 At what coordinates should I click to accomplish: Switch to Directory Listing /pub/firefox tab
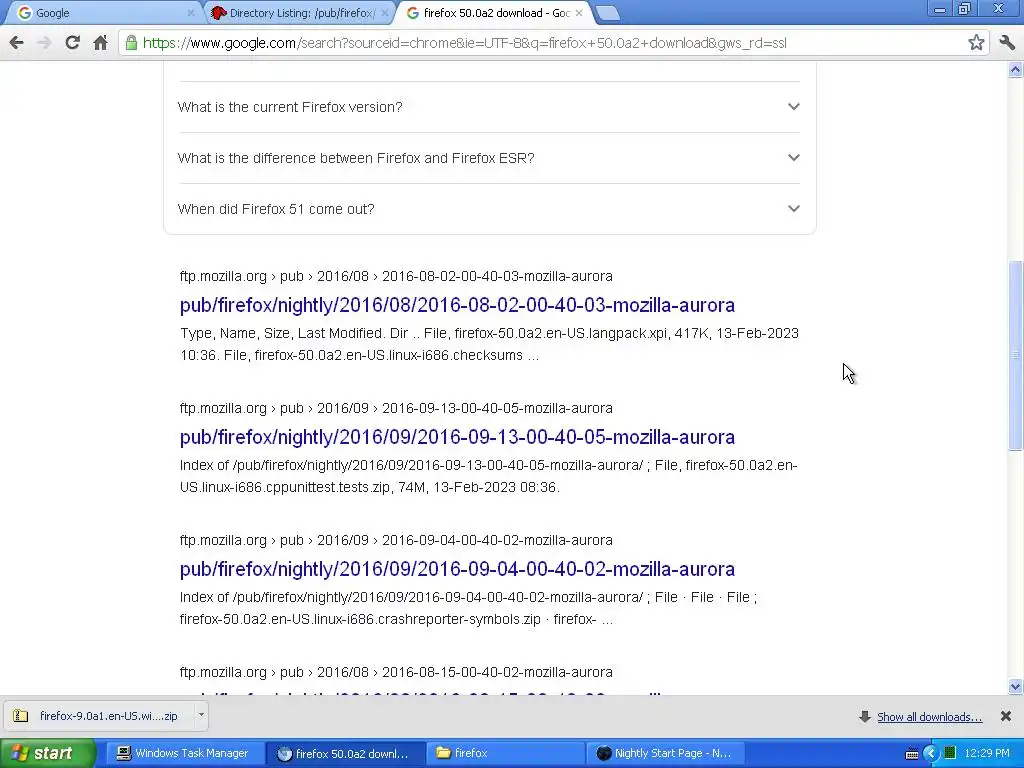[x=298, y=13]
